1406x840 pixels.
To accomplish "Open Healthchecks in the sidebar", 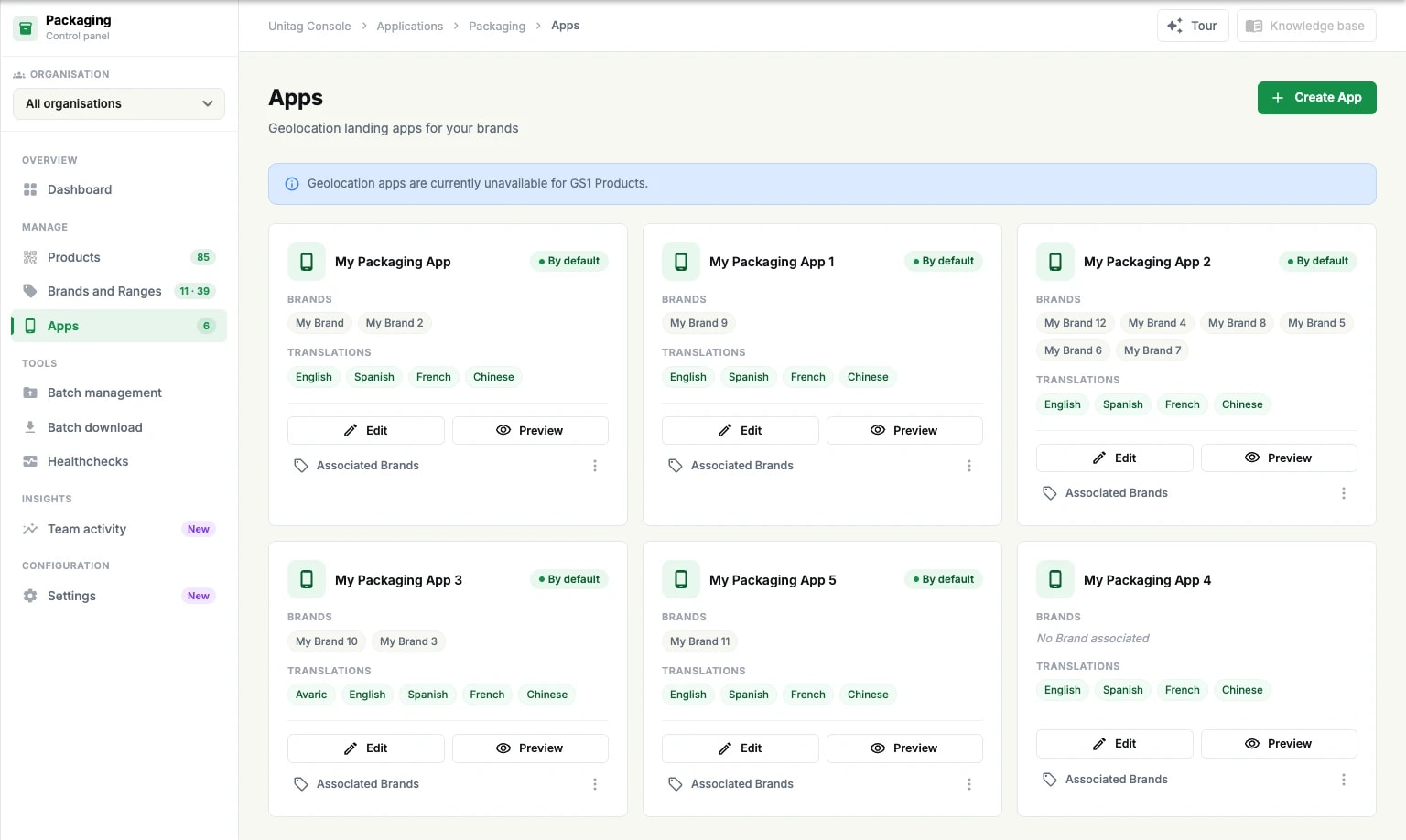I will click(x=119, y=461).
